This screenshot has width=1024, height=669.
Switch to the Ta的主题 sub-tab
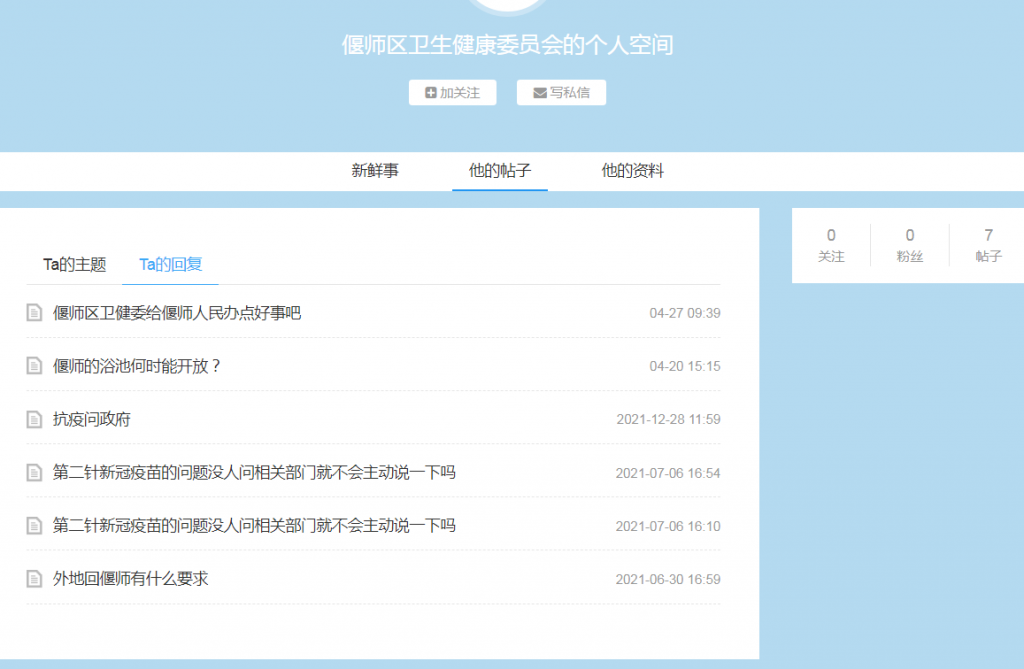pyautogui.click(x=74, y=265)
